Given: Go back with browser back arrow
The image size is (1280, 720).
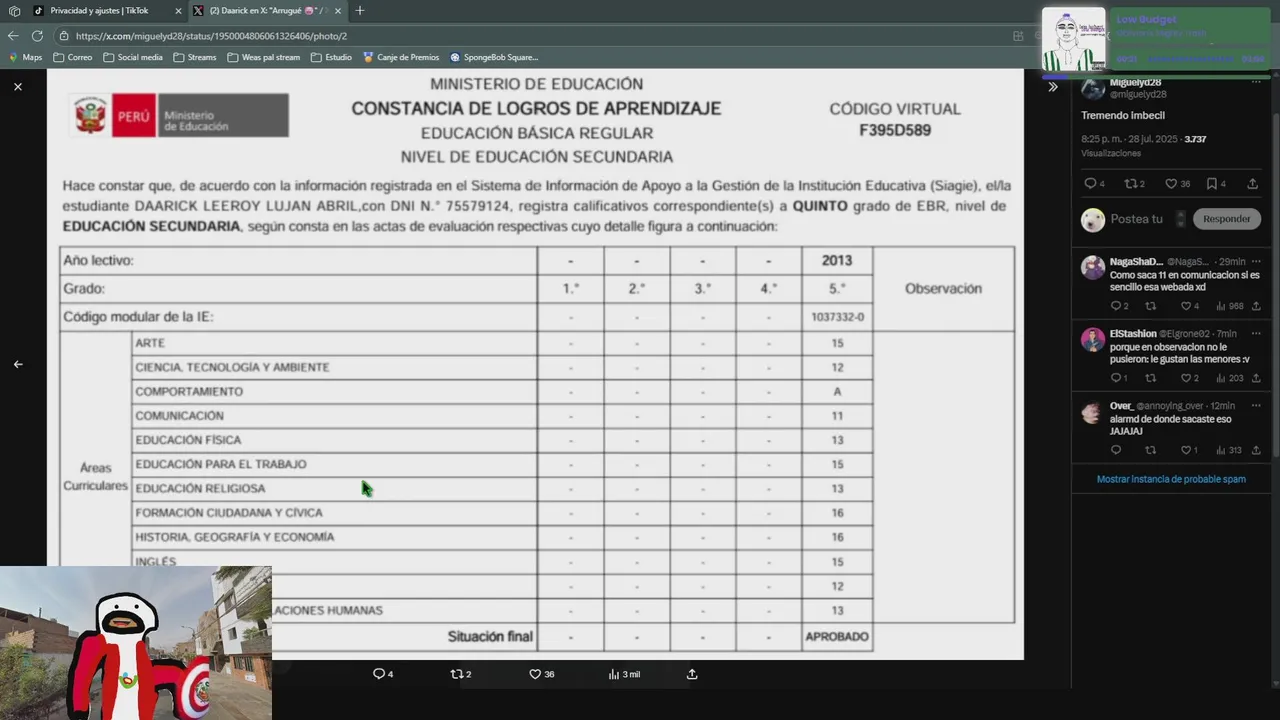Looking at the screenshot, I should point(13,36).
